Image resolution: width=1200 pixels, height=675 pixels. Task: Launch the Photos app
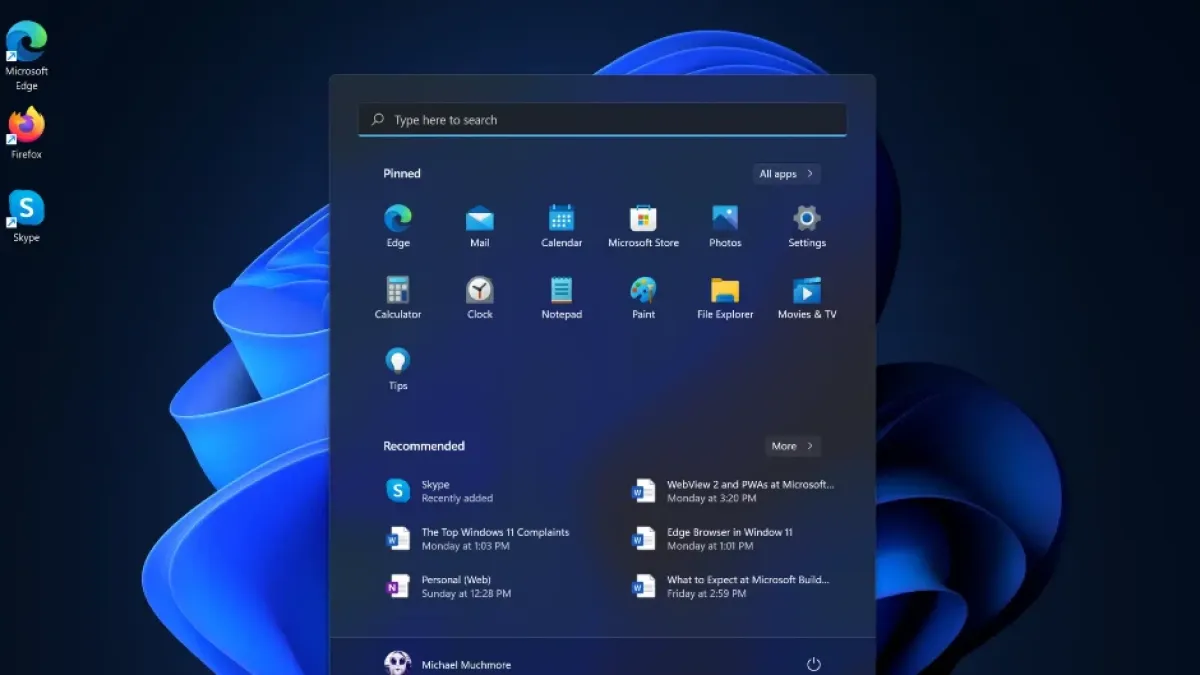pyautogui.click(x=725, y=226)
